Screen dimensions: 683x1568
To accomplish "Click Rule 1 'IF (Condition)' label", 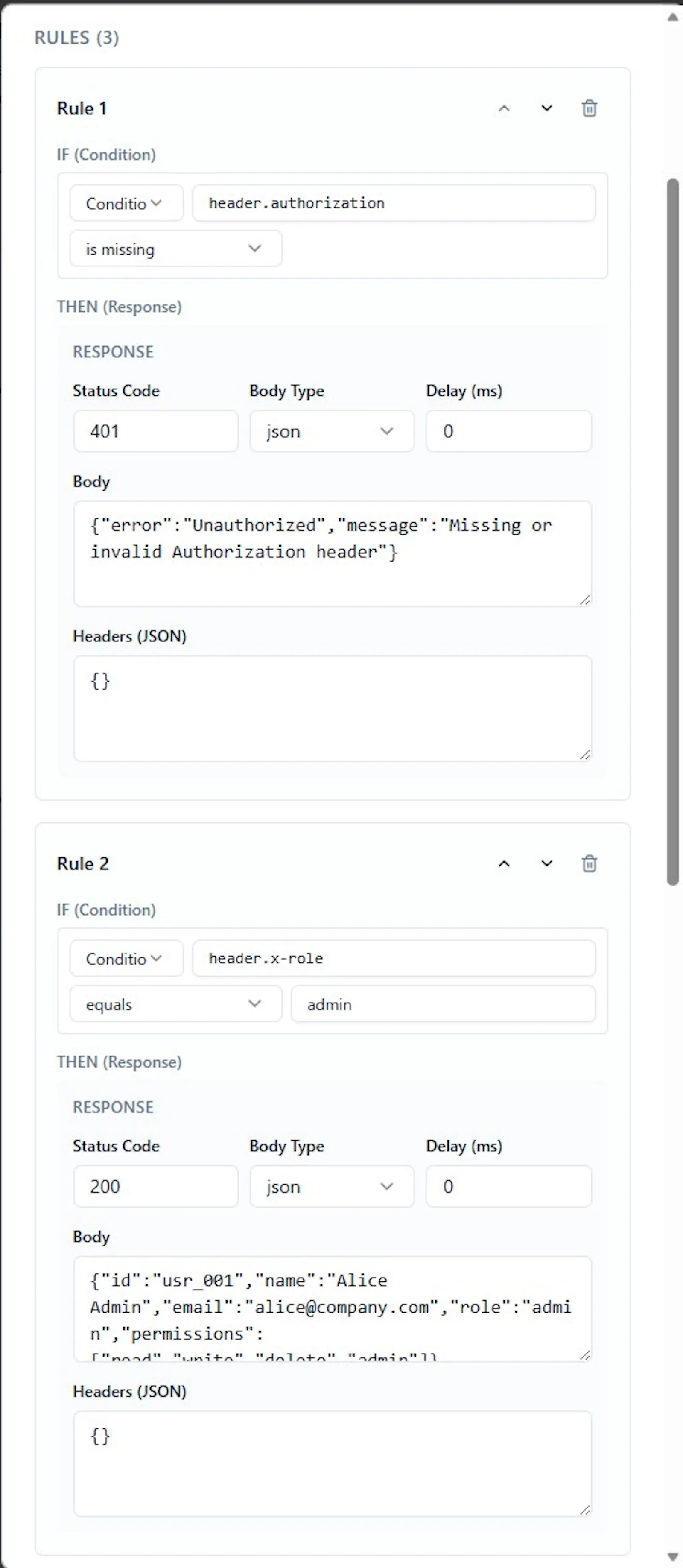I will click(x=107, y=155).
